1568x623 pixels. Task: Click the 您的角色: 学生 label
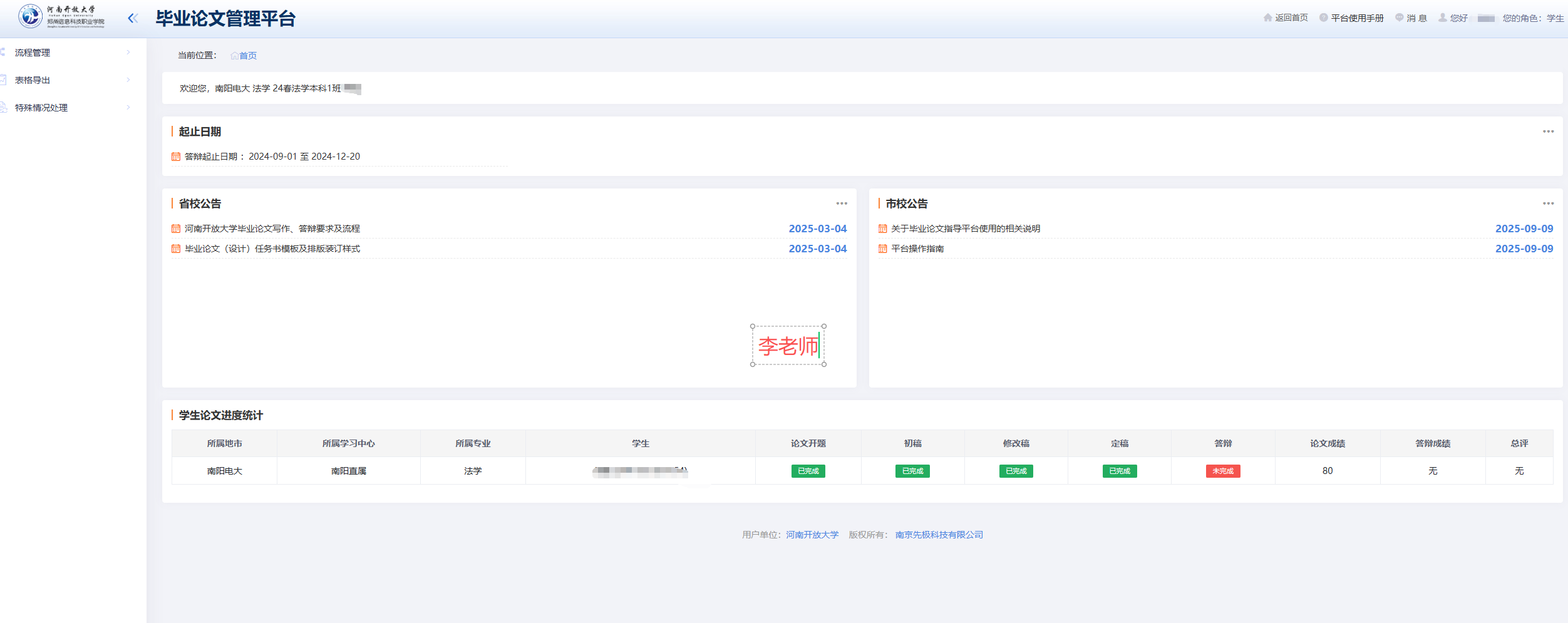[x=1533, y=18]
